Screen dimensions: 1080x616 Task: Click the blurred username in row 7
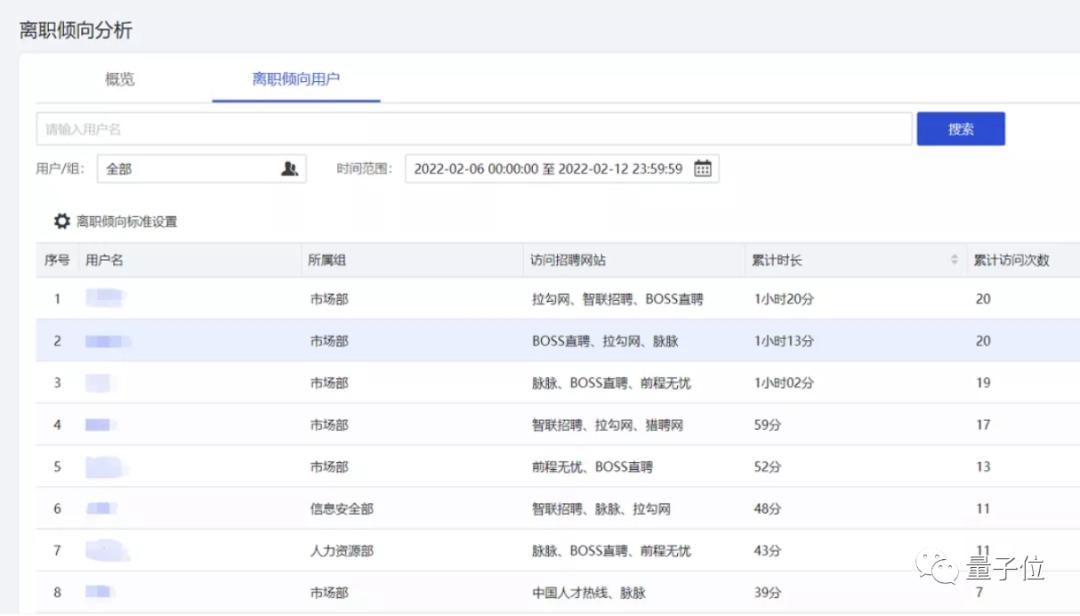[107, 550]
